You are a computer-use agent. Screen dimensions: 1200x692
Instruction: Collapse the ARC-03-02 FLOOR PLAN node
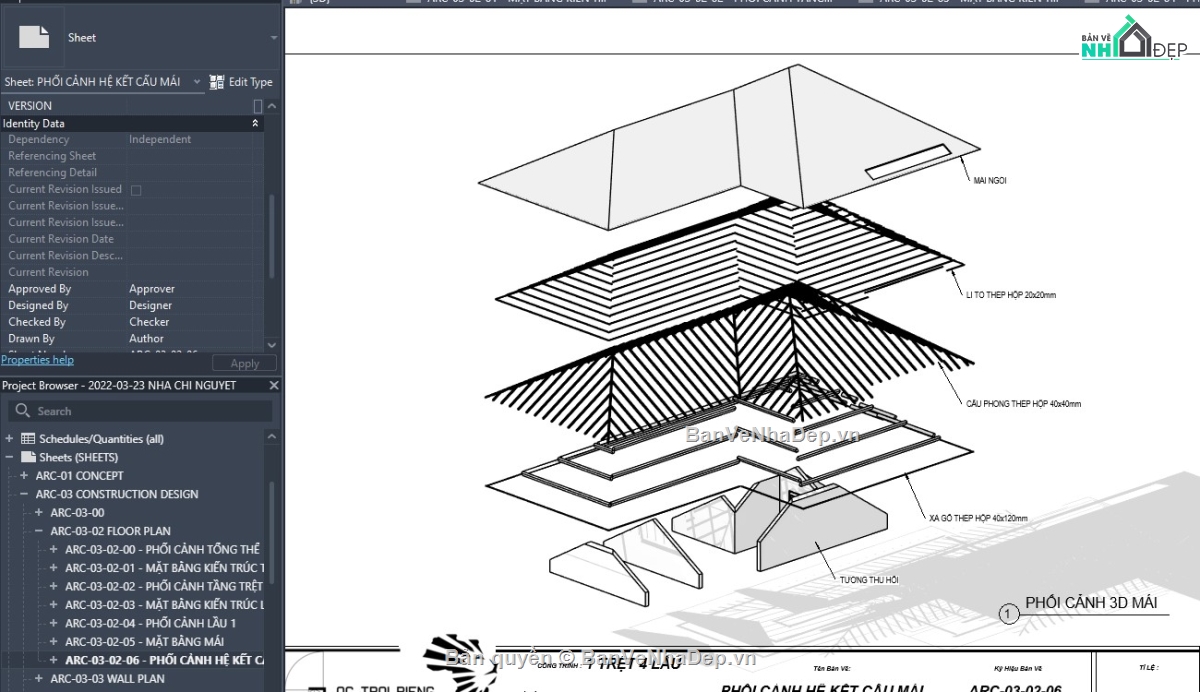(x=39, y=531)
